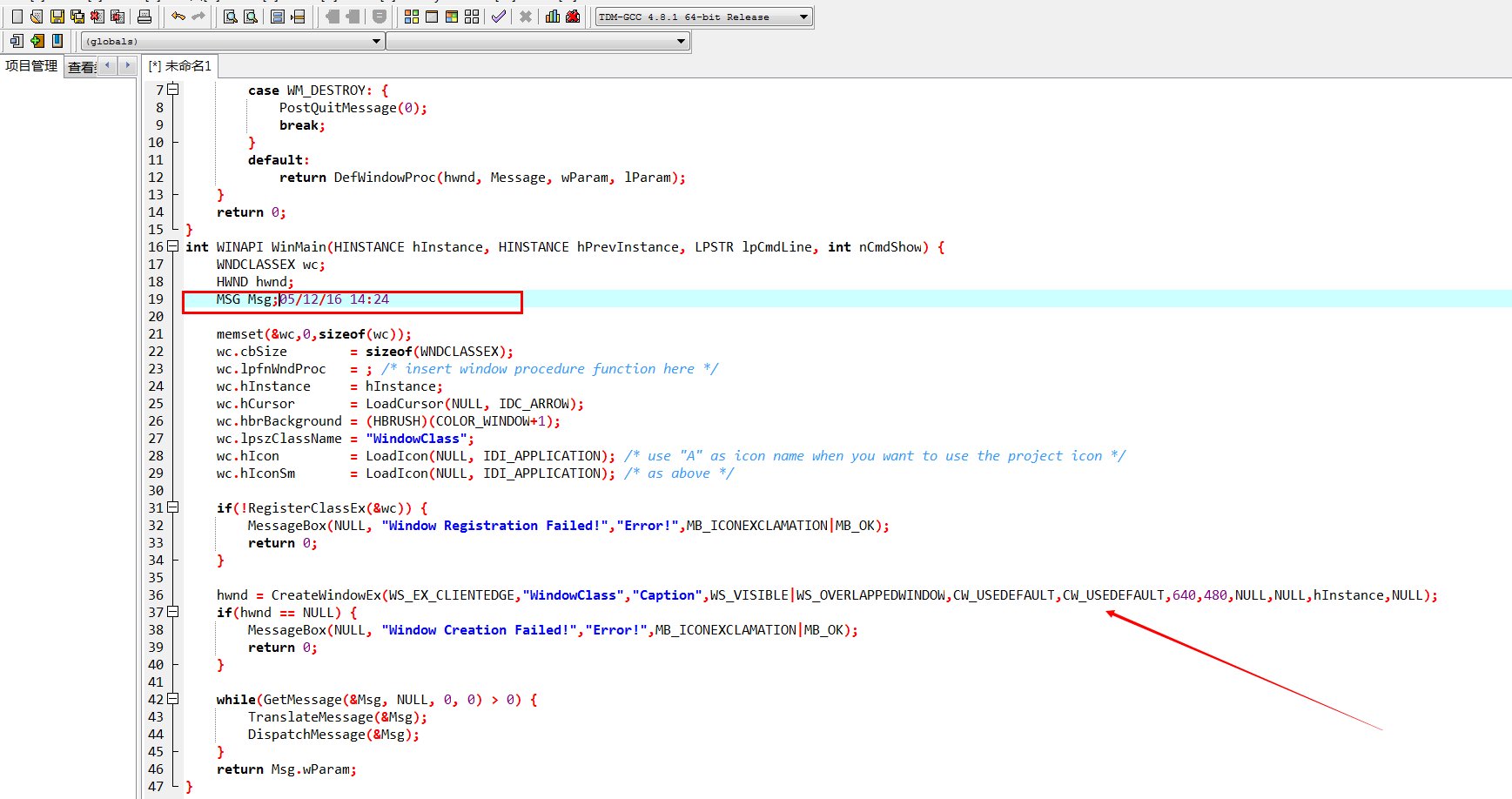The width and height of the screenshot is (1512, 799).
Task: Start debugging with the checkmark icon
Action: coord(498,17)
